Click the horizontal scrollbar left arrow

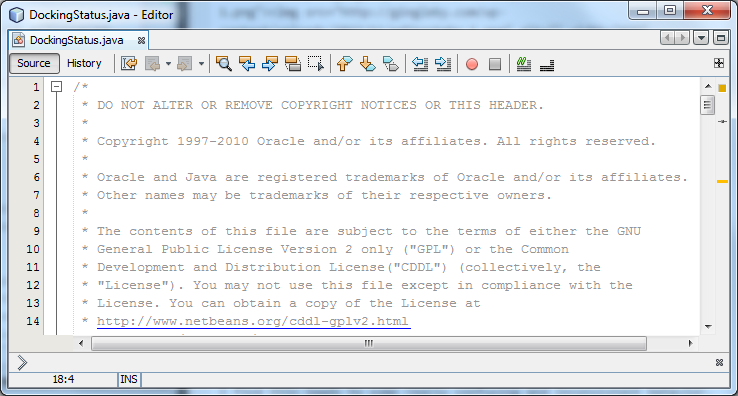coord(81,343)
